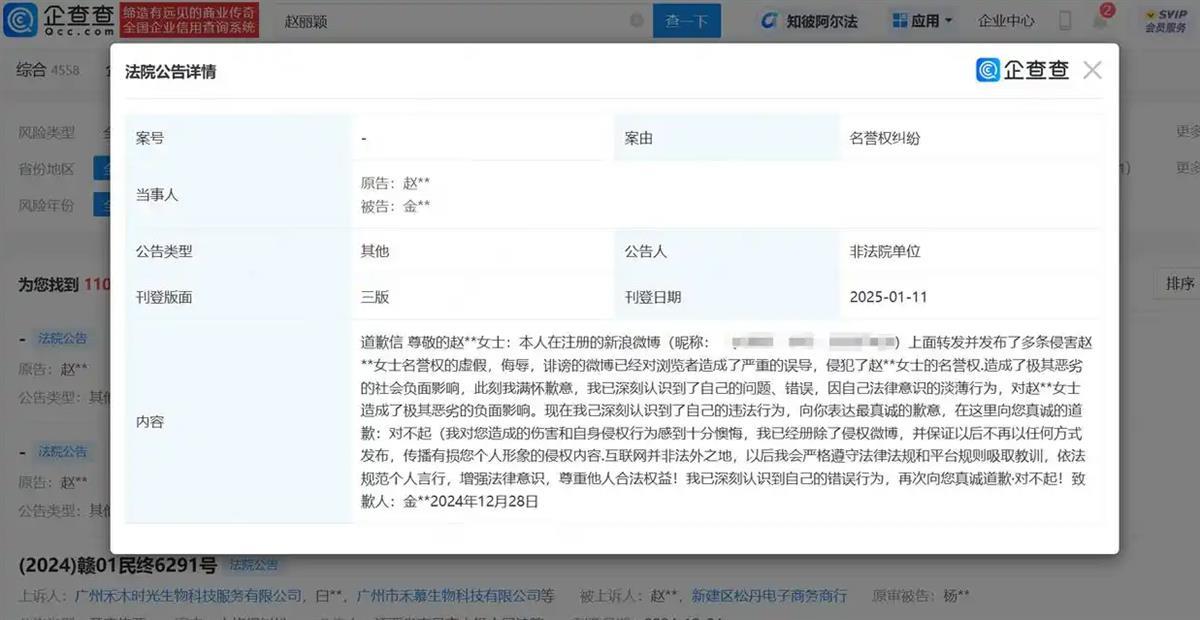Click the mobile app phone icon
This screenshot has height=620, width=1200.
coord(1063,20)
